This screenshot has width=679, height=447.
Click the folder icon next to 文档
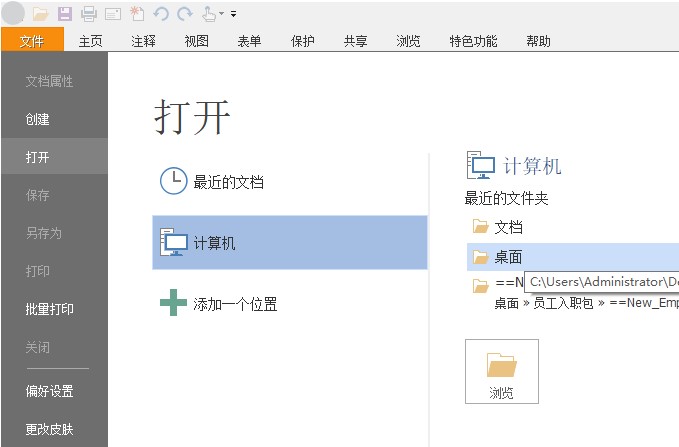[480, 226]
